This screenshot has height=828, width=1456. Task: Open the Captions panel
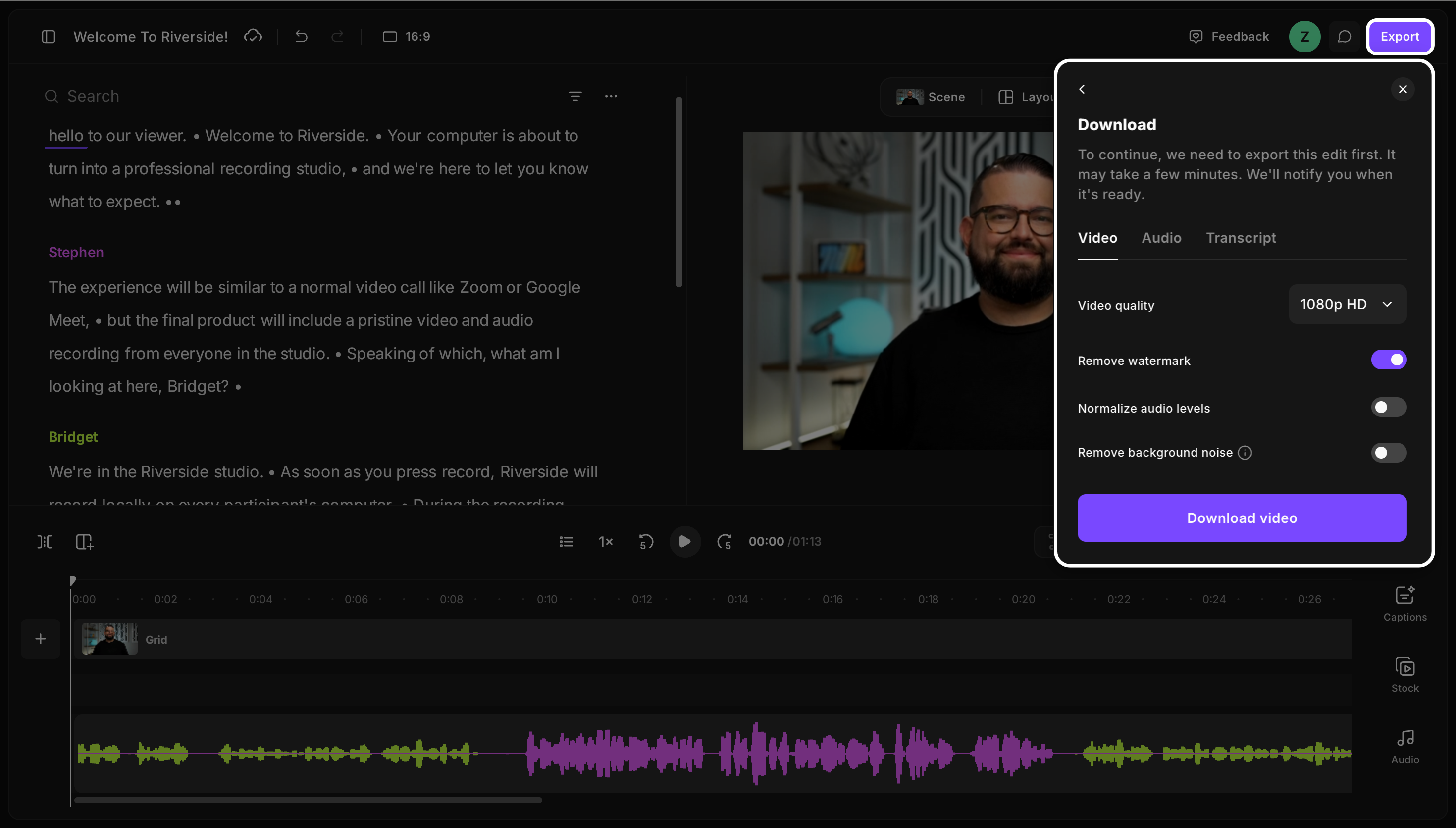[x=1405, y=604]
